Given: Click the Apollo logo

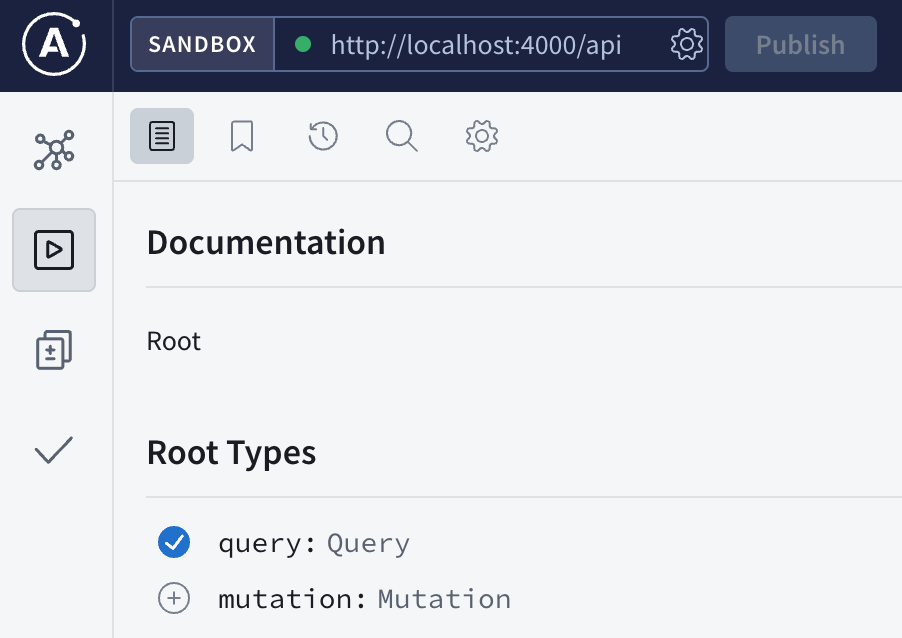Looking at the screenshot, I should [54, 45].
